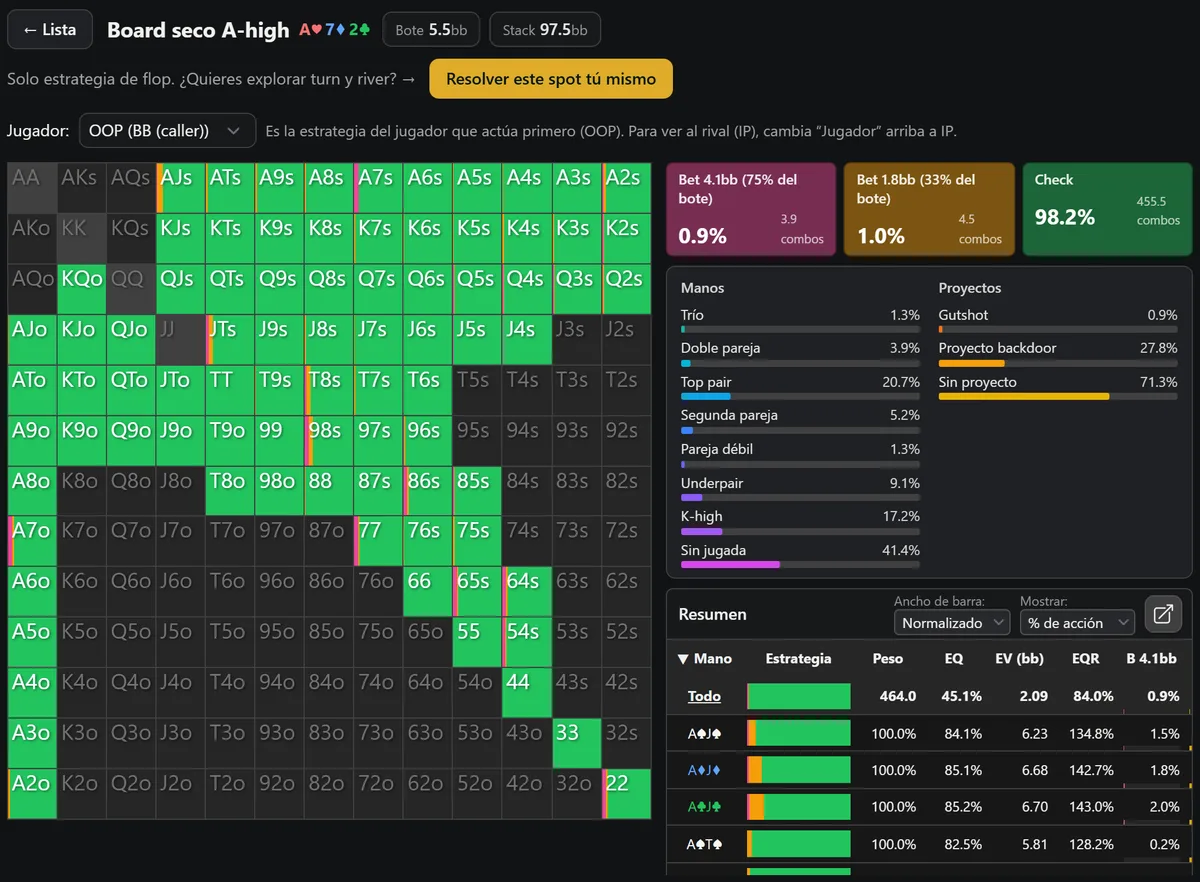Click the Todo row in summary
The width and height of the screenshot is (1200, 882).
pos(929,696)
